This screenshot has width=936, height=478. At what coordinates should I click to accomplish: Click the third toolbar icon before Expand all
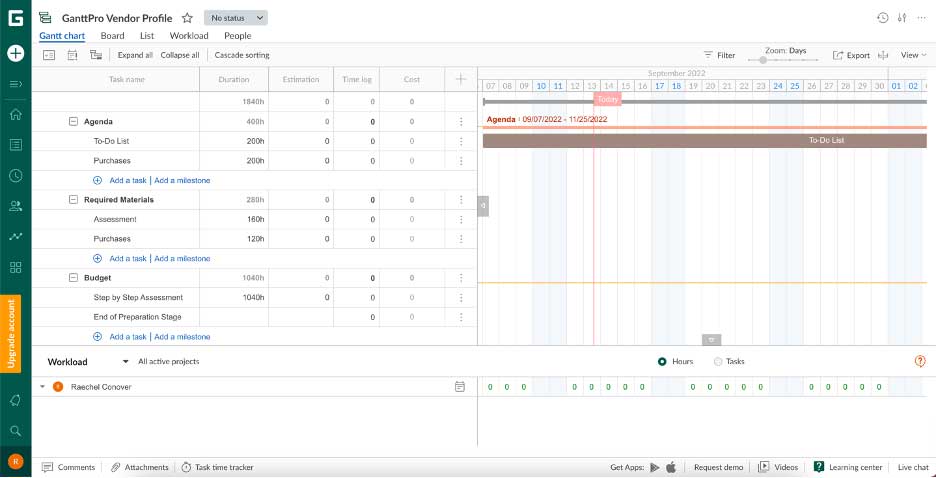coord(96,55)
